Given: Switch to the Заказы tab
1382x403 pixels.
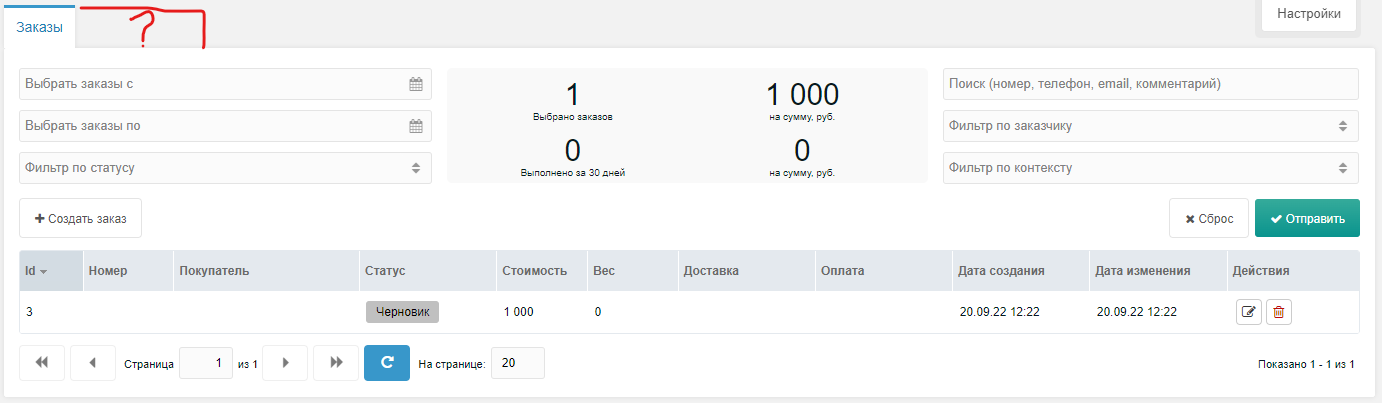Looking at the screenshot, I should (x=40, y=28).
